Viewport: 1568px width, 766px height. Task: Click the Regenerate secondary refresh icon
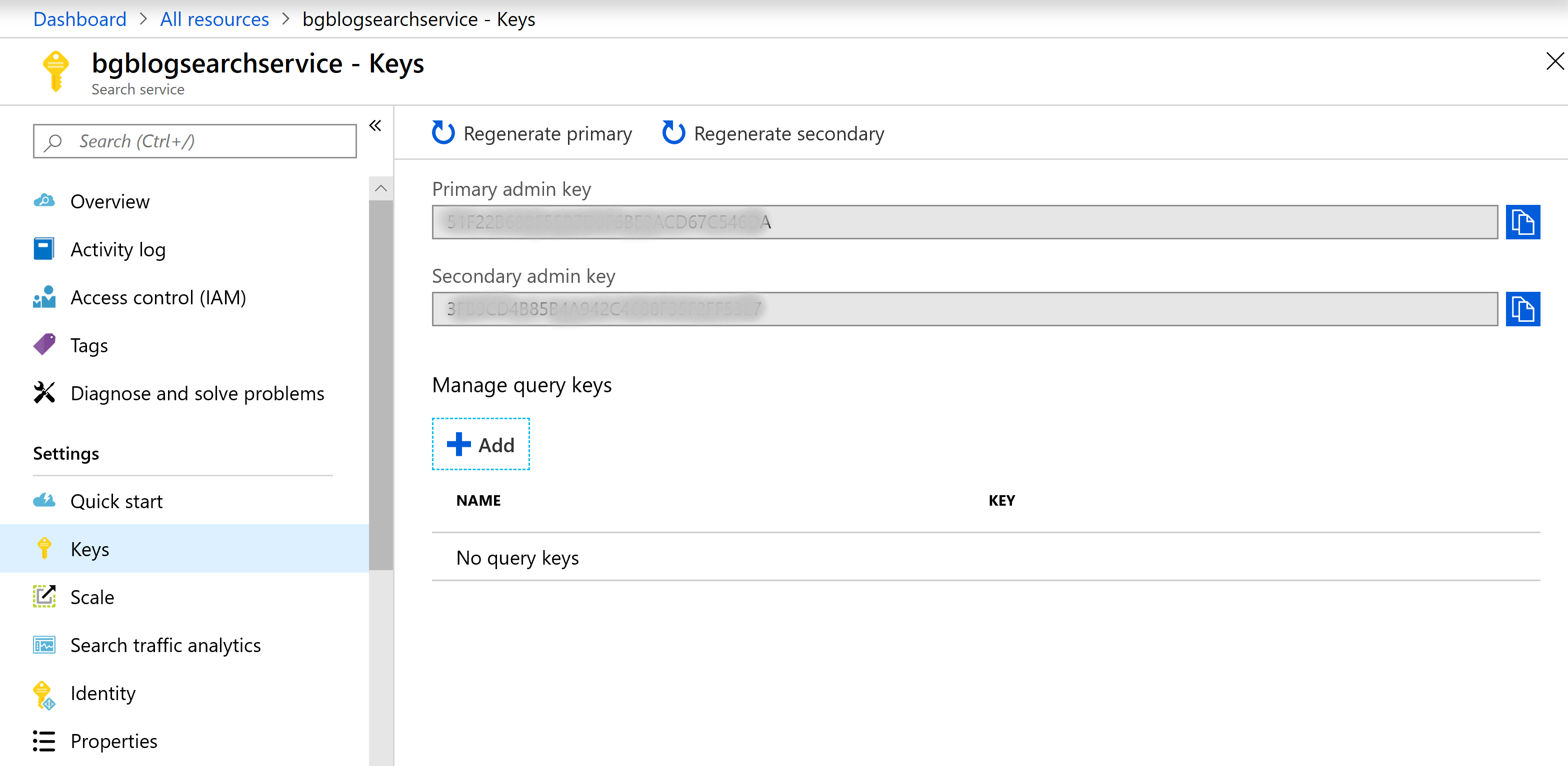click(673, 132)
